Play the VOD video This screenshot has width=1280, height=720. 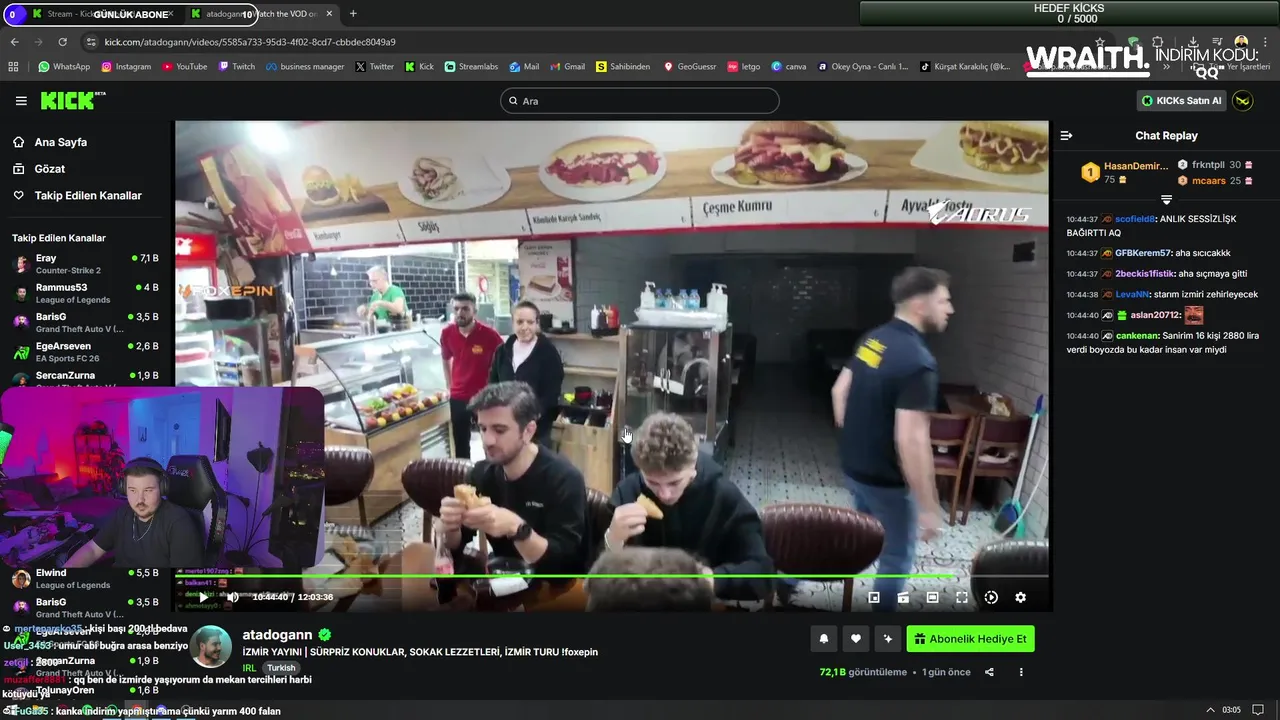point(204,597)
